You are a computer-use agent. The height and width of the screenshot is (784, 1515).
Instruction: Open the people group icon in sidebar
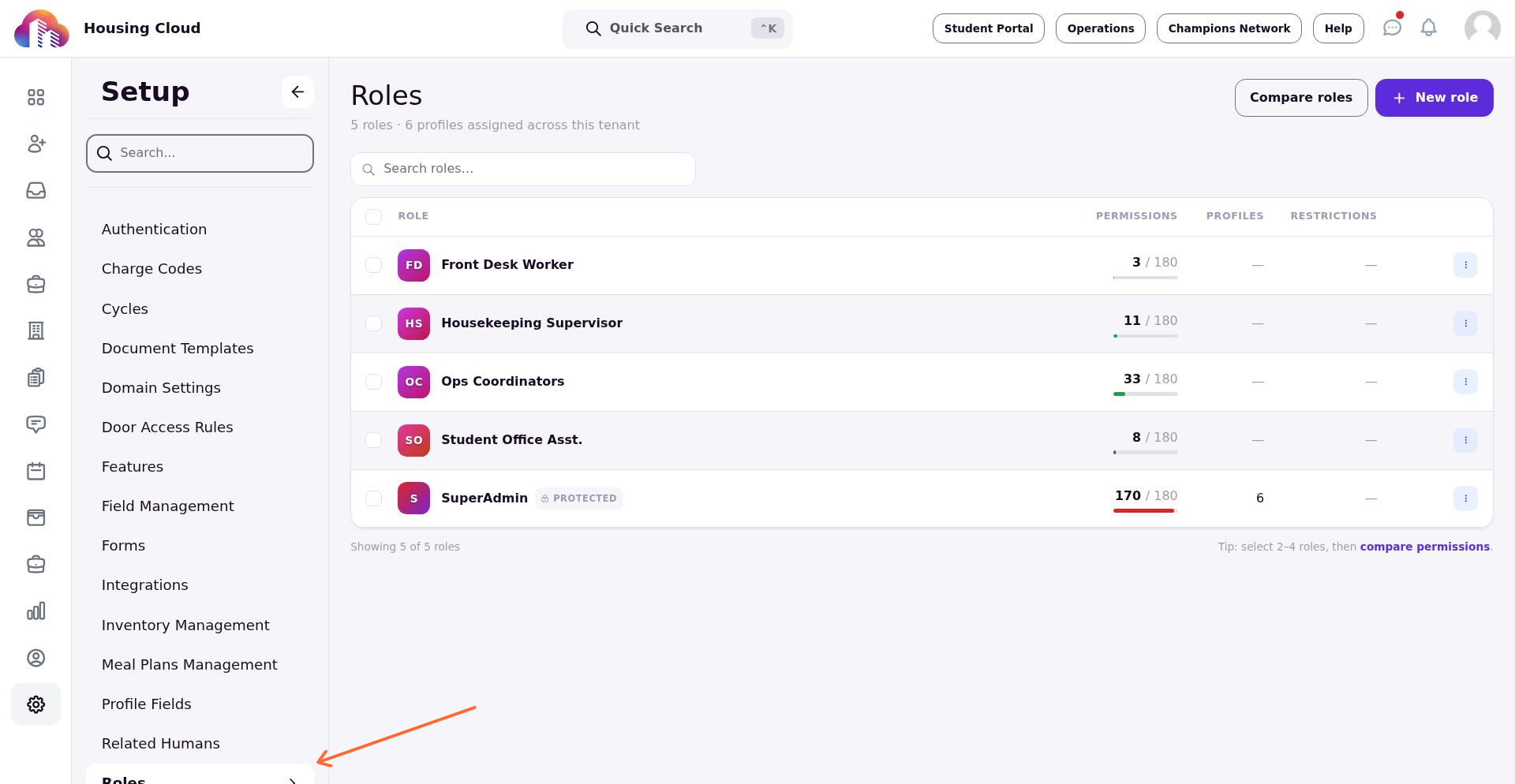point(36,237)
